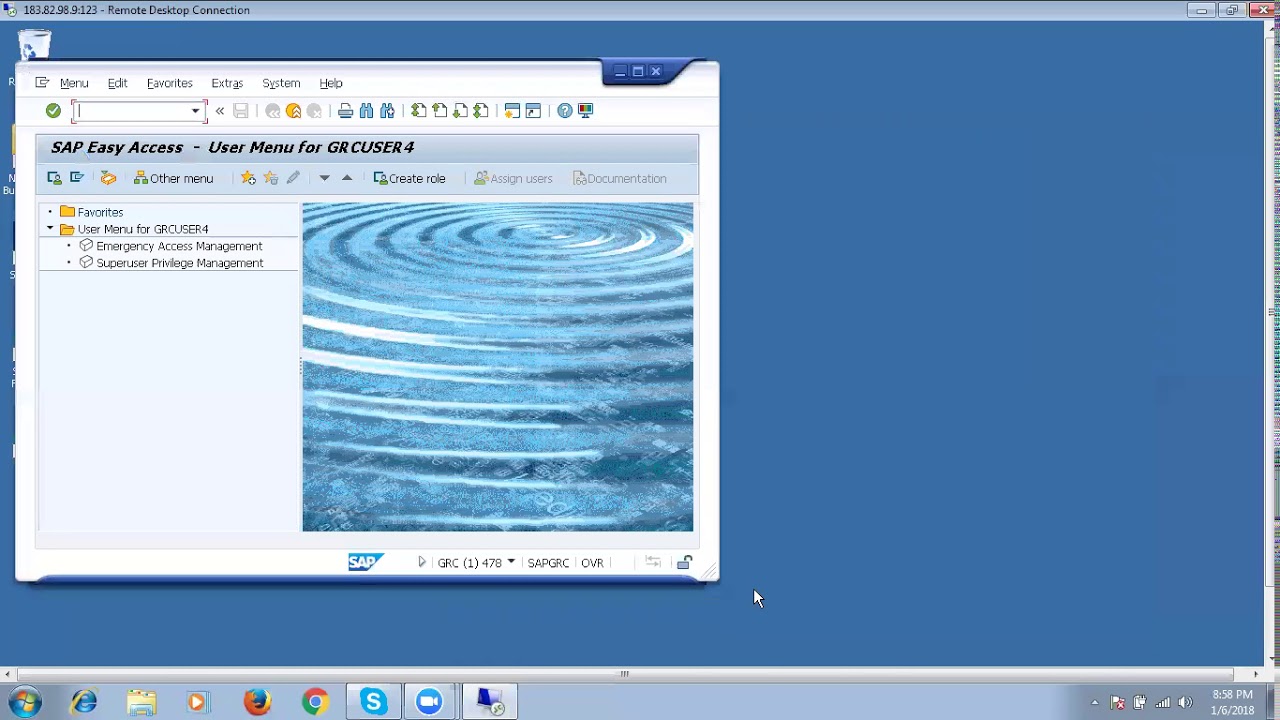
Task: Click the SAP logo in status bar
Action: click(364, 563)
